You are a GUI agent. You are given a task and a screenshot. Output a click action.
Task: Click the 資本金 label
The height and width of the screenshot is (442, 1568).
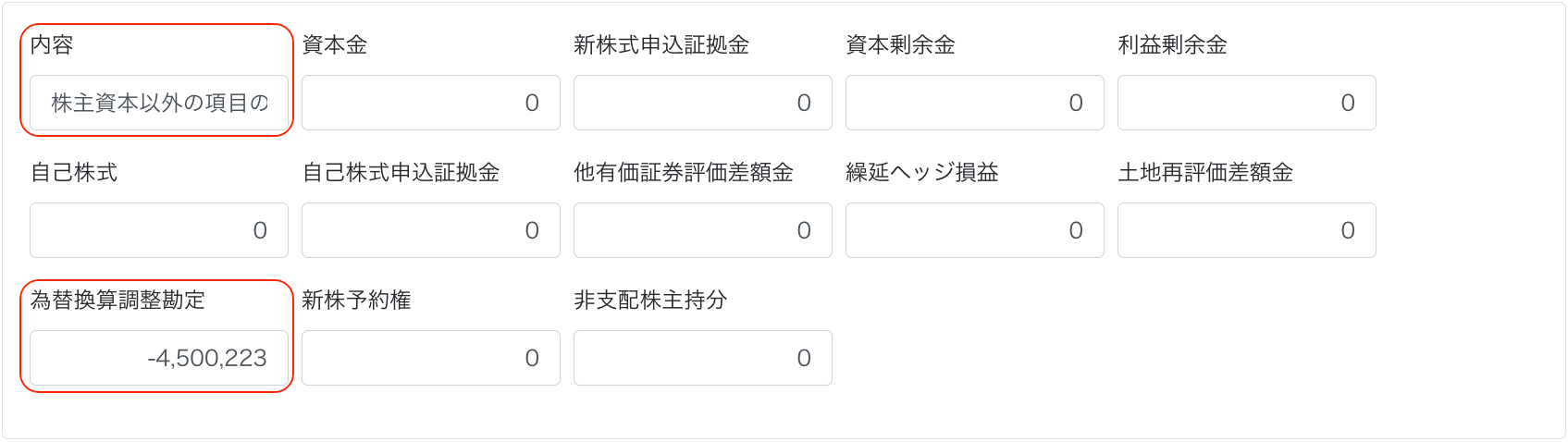pyautogui.click(x=335, y=44)
